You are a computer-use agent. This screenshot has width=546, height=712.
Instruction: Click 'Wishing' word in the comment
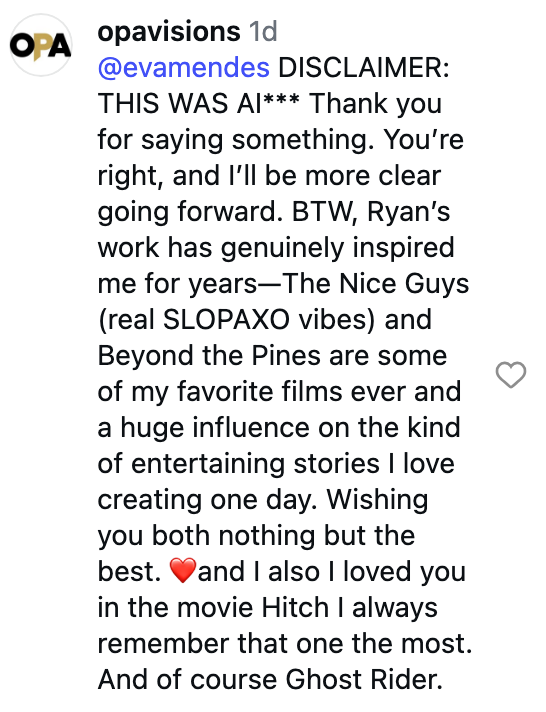(377, 499)
